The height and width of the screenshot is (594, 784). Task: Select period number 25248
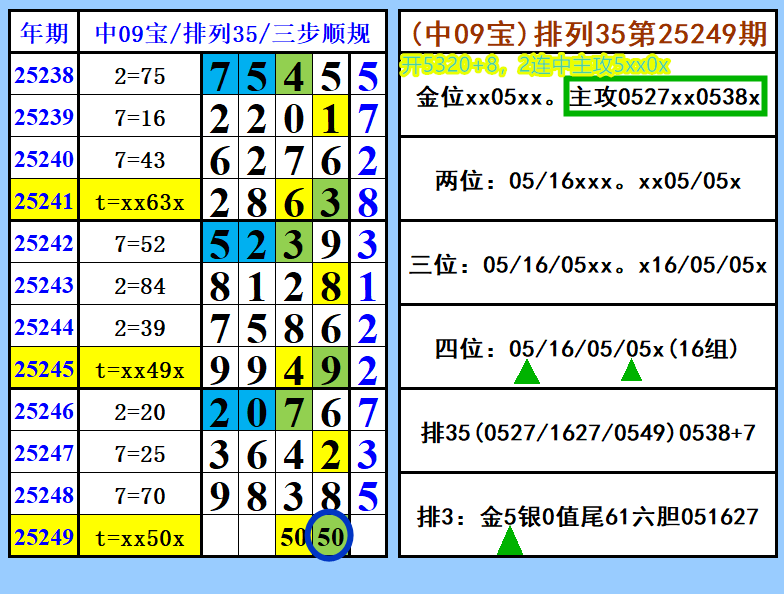(x=44, y=495)
